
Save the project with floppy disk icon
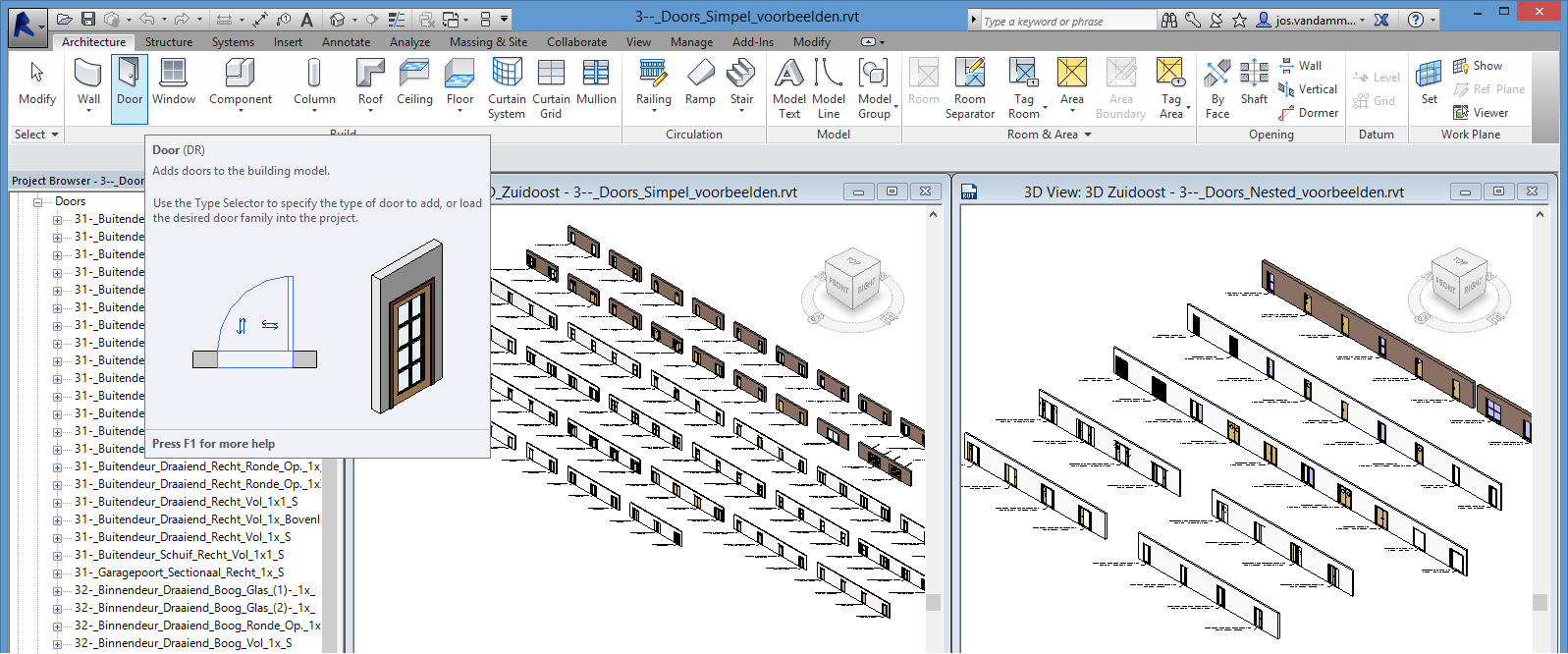88,19
